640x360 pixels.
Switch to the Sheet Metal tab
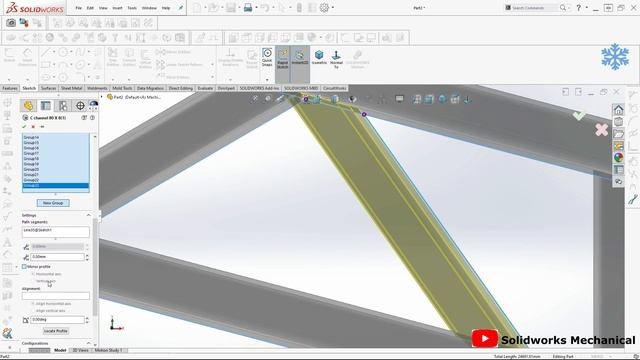(x=71, y=88)
